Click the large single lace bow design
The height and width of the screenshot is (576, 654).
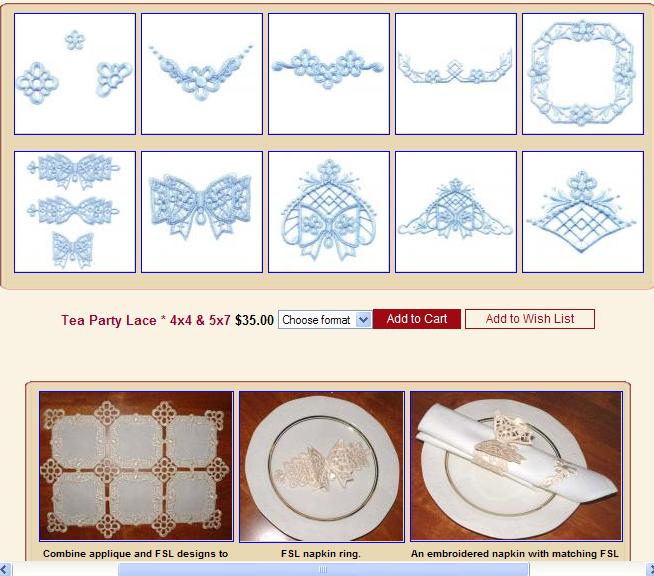202,212
